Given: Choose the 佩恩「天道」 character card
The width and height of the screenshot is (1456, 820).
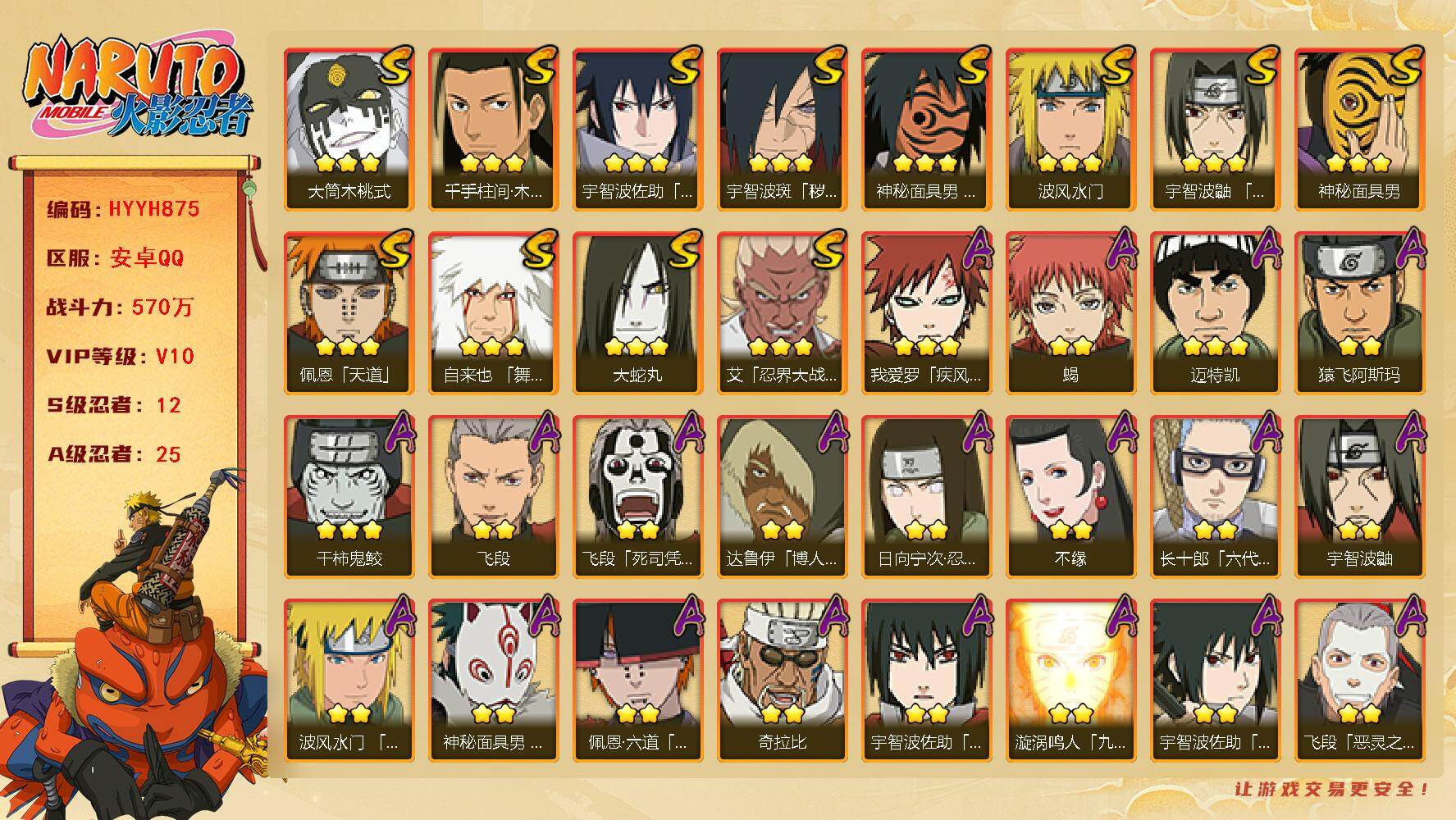Looking at the screenshot, I should click(349, 312).
